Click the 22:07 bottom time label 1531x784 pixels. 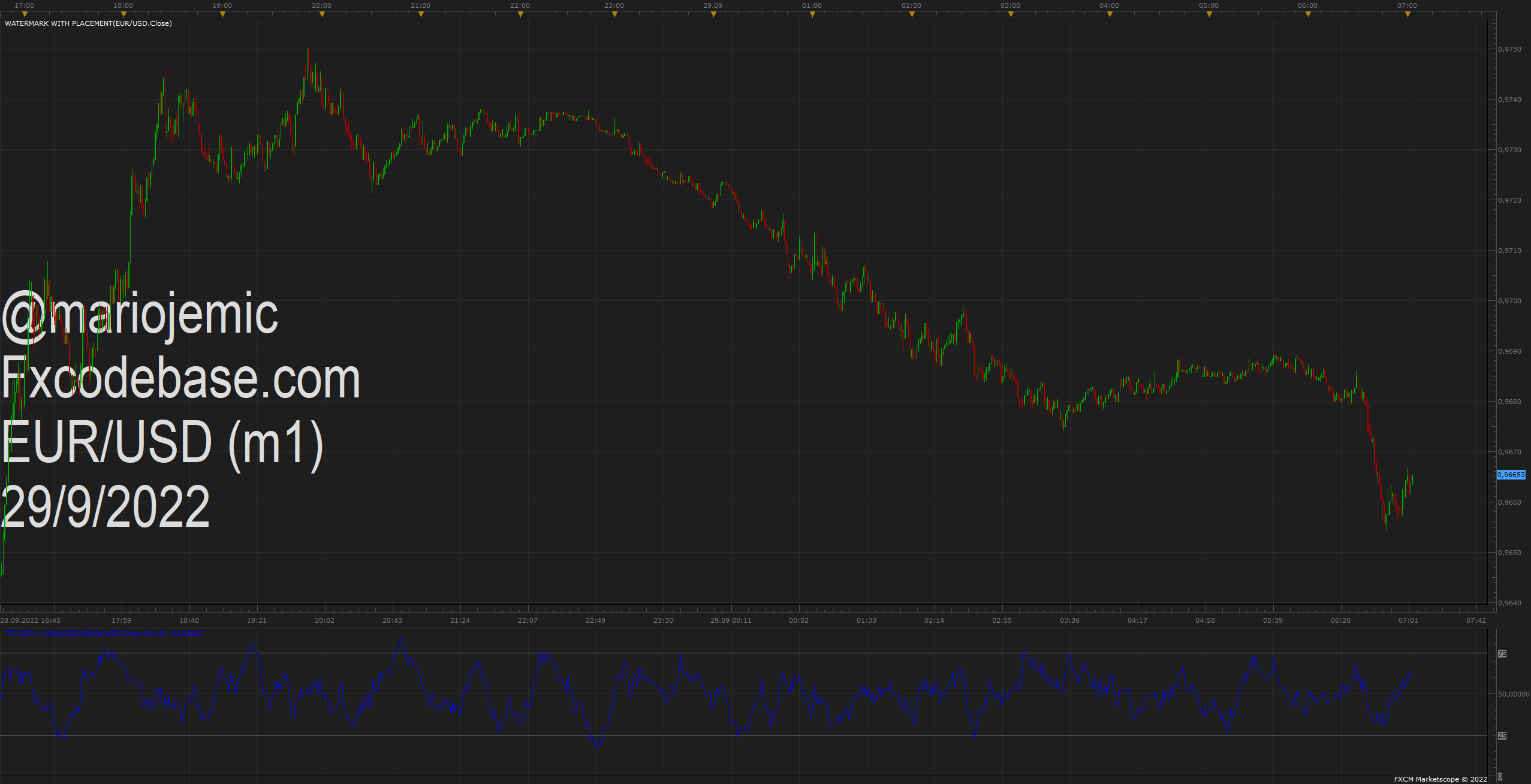528,620
